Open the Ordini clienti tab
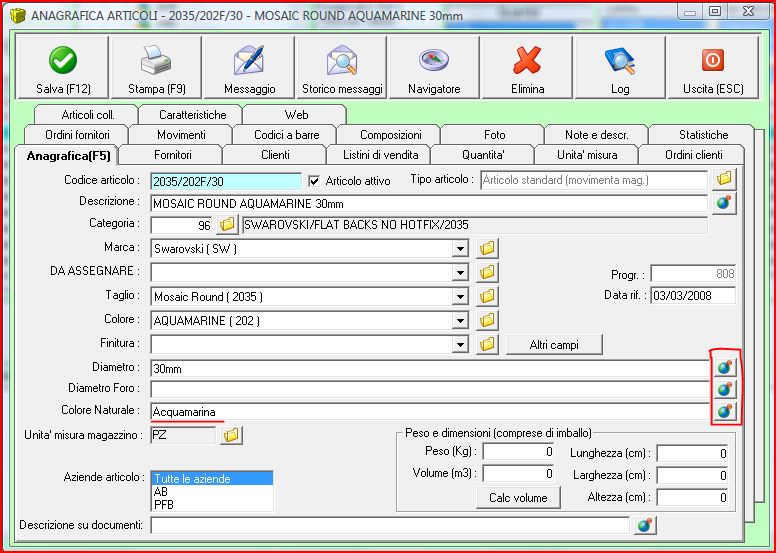 coord(693,155)
